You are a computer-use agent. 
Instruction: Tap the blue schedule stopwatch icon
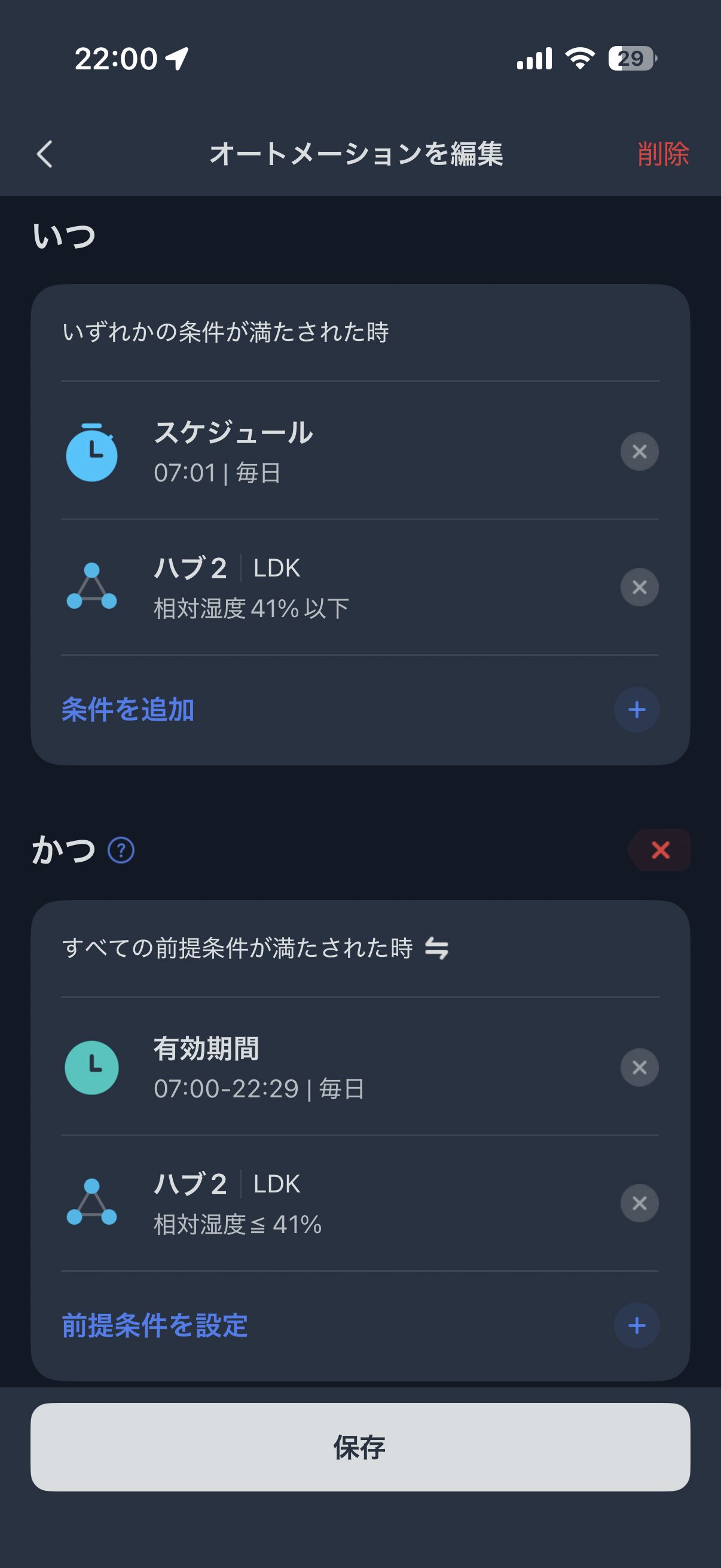[x=92, y=452]
